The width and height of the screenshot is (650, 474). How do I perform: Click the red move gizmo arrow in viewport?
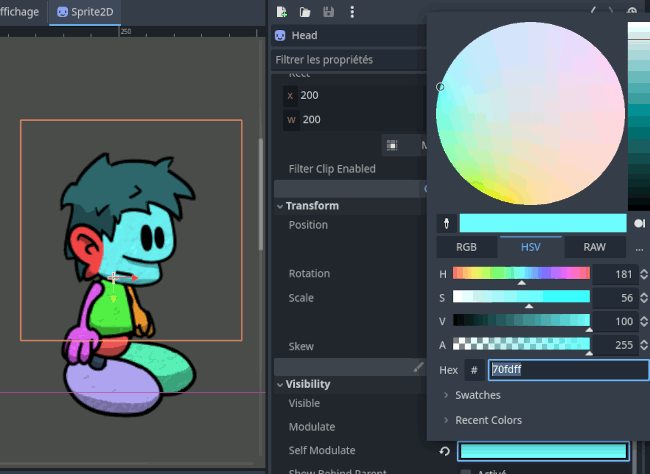[x=129, y=278]
